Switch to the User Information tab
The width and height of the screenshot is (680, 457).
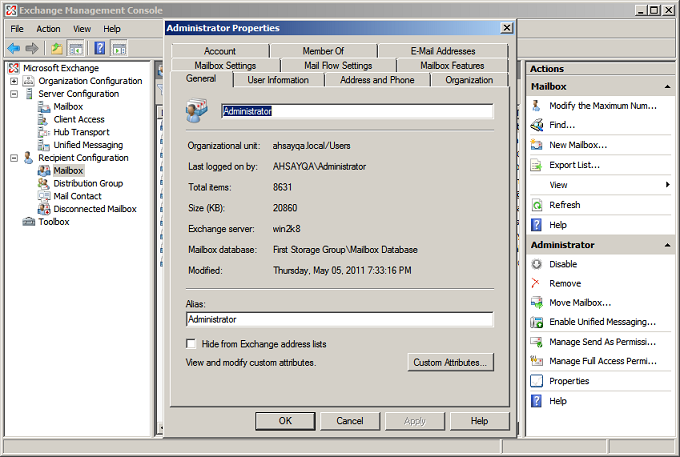pyautogui.click(x=278, y=80)
